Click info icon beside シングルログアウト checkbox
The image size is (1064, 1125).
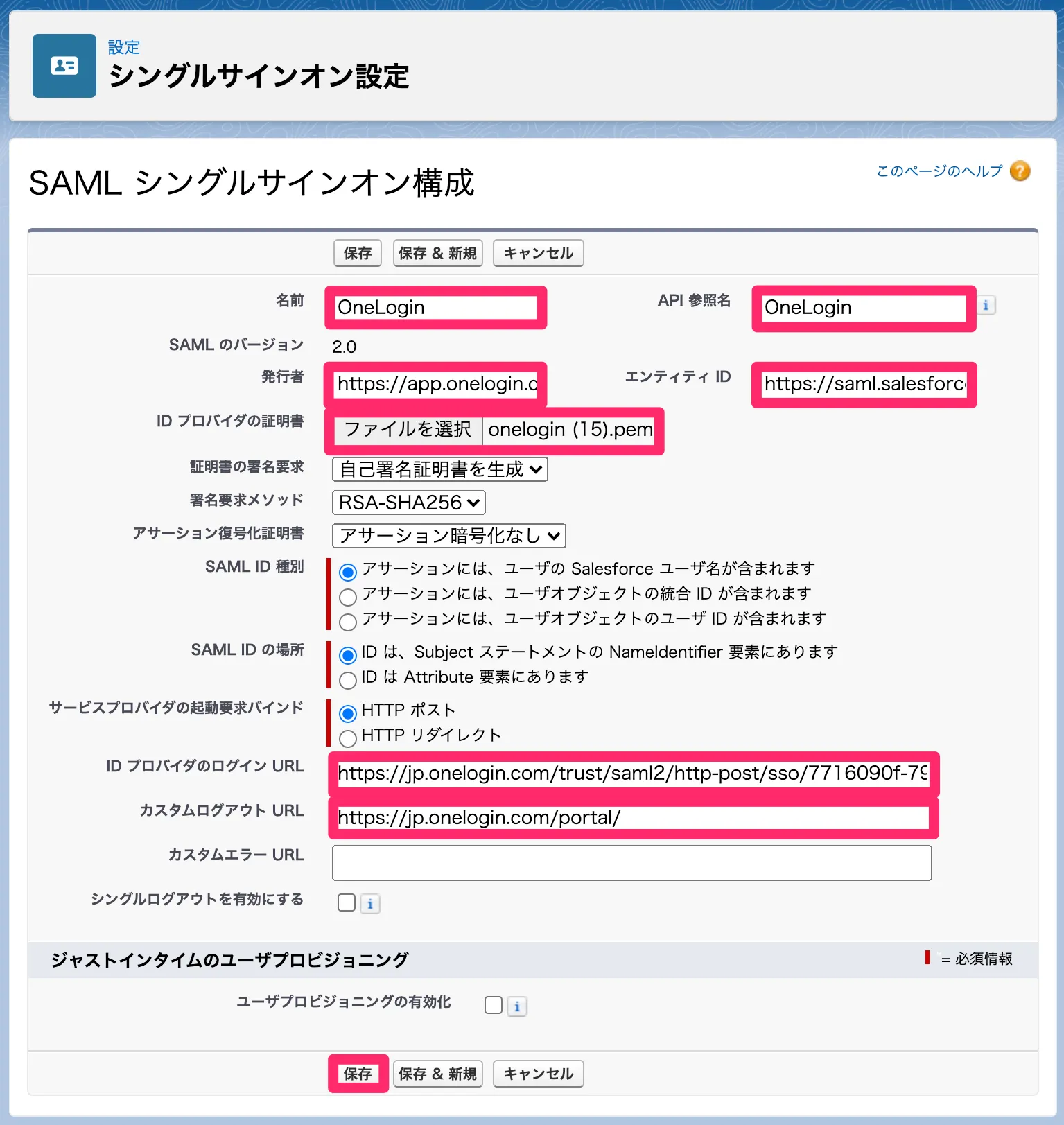370,904
